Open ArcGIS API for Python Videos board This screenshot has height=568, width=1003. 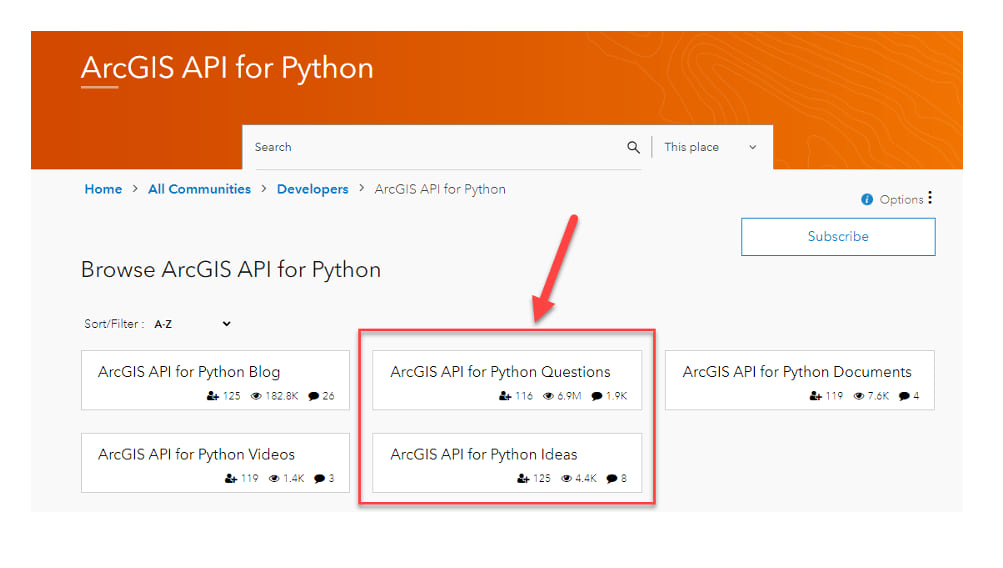(196, 454)
